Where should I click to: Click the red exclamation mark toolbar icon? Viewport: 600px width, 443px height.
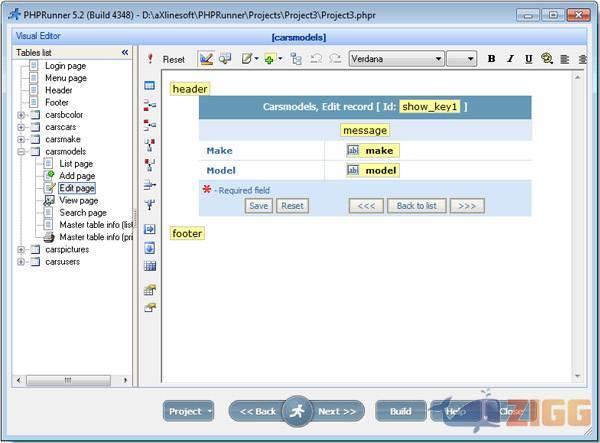point(150,59)
